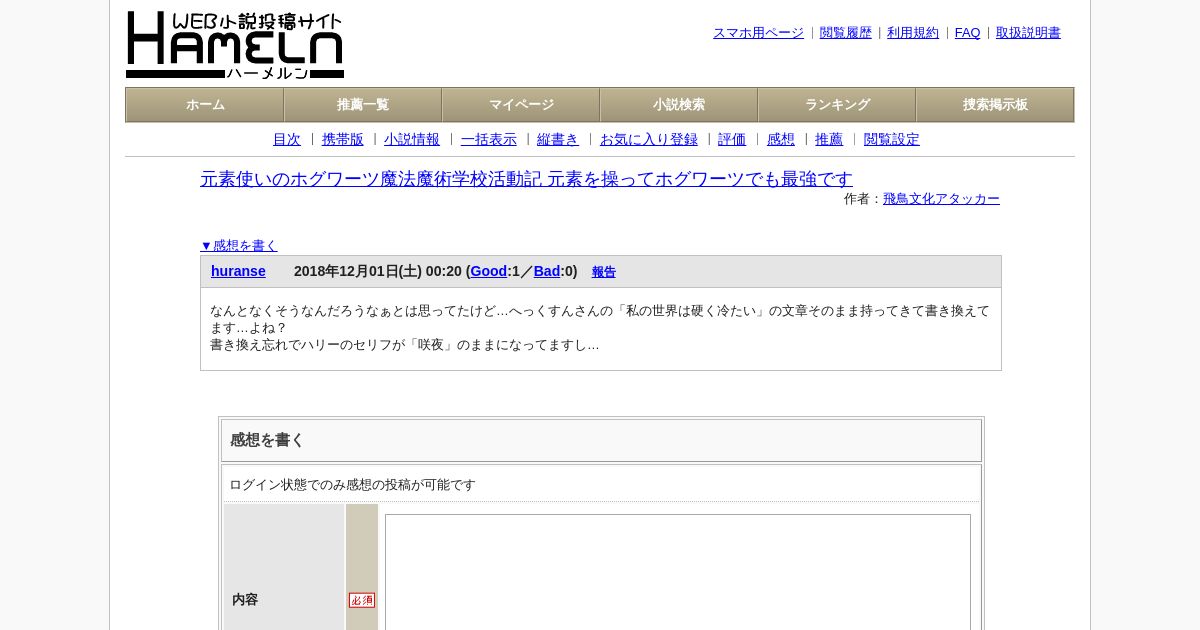Click お気に入り登録 link
Image resolution: width=1200 pixels, height=630 pixels.
(649, 139)
